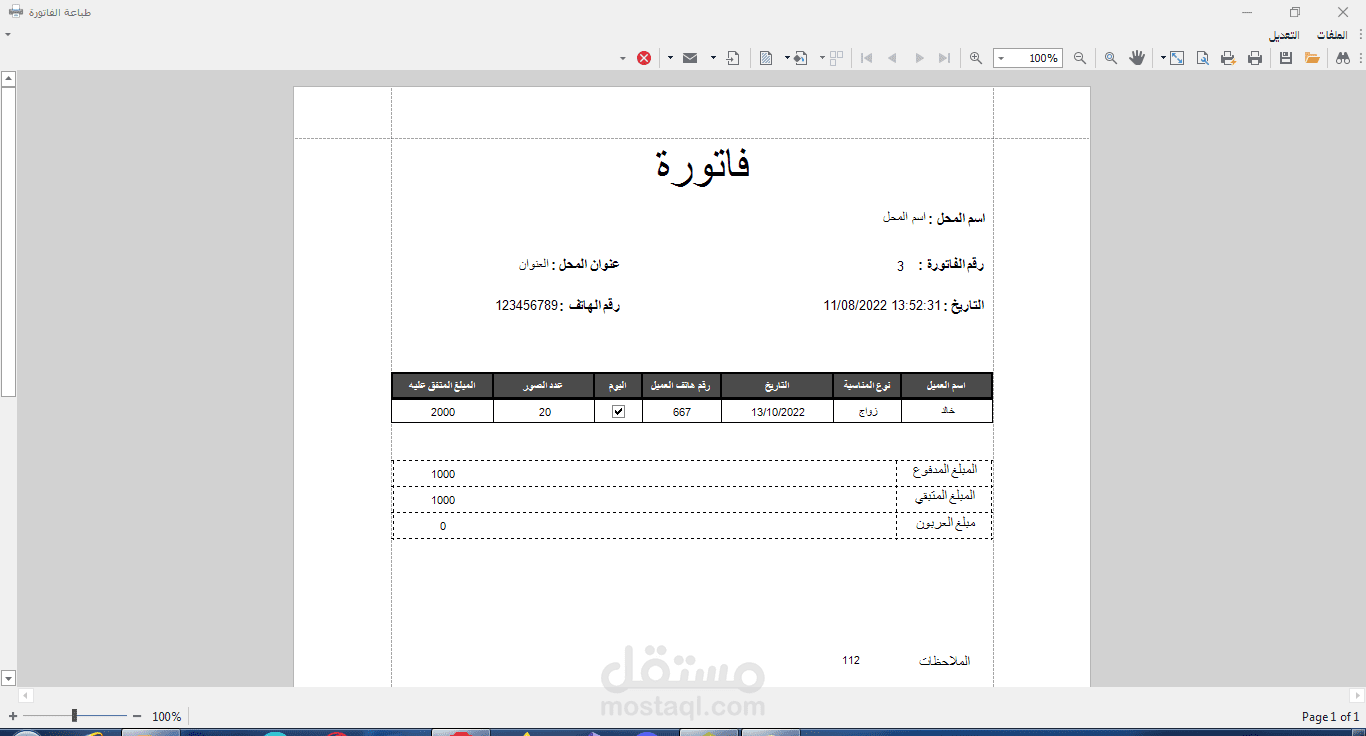Click the table cell with value 2000
Viewport: 1366px width, 736px height.
pyautogui.click(x=442, y=411)
